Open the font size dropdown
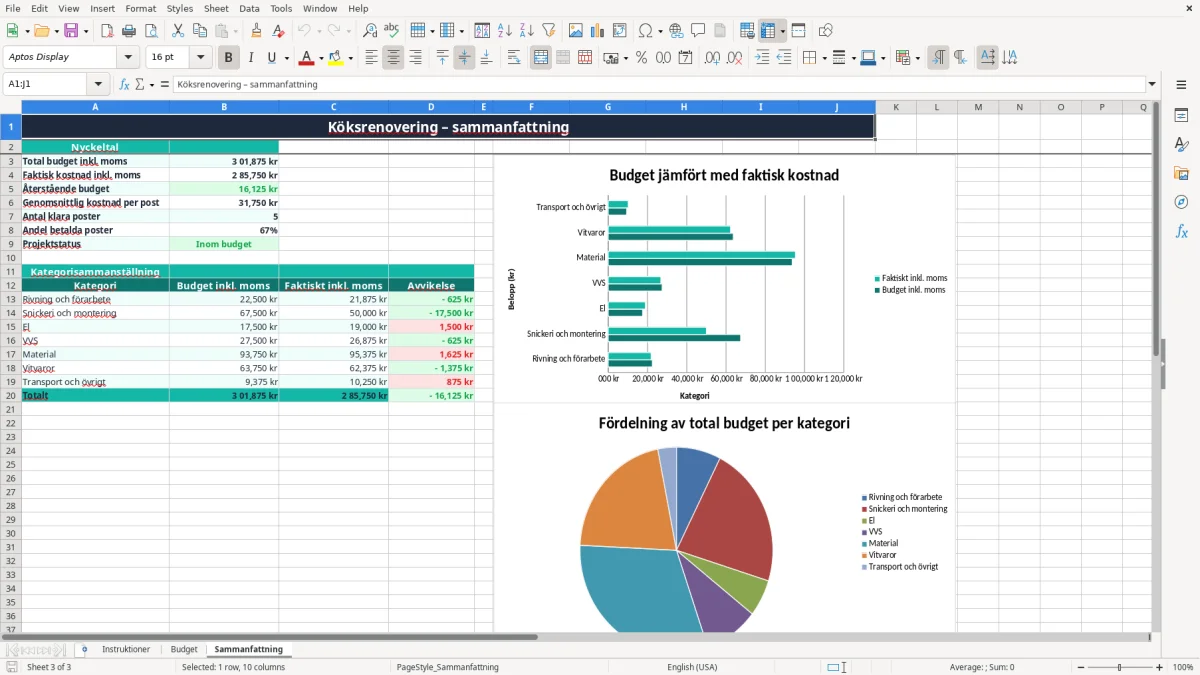 point(200,58)
